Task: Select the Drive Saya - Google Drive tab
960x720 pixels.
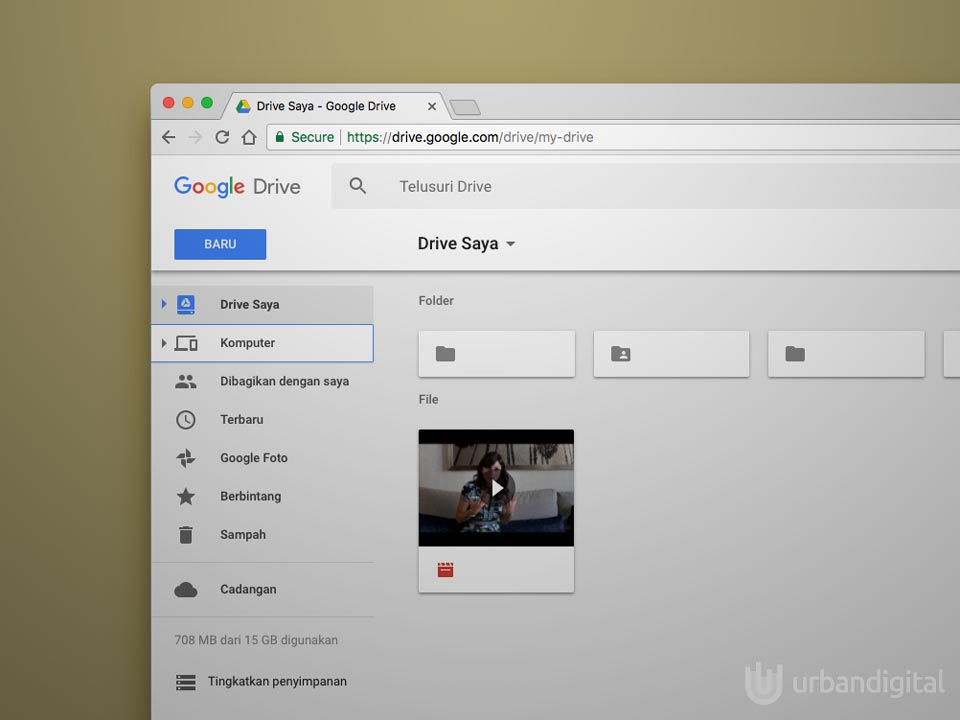Action: click(x=325, y=106)
